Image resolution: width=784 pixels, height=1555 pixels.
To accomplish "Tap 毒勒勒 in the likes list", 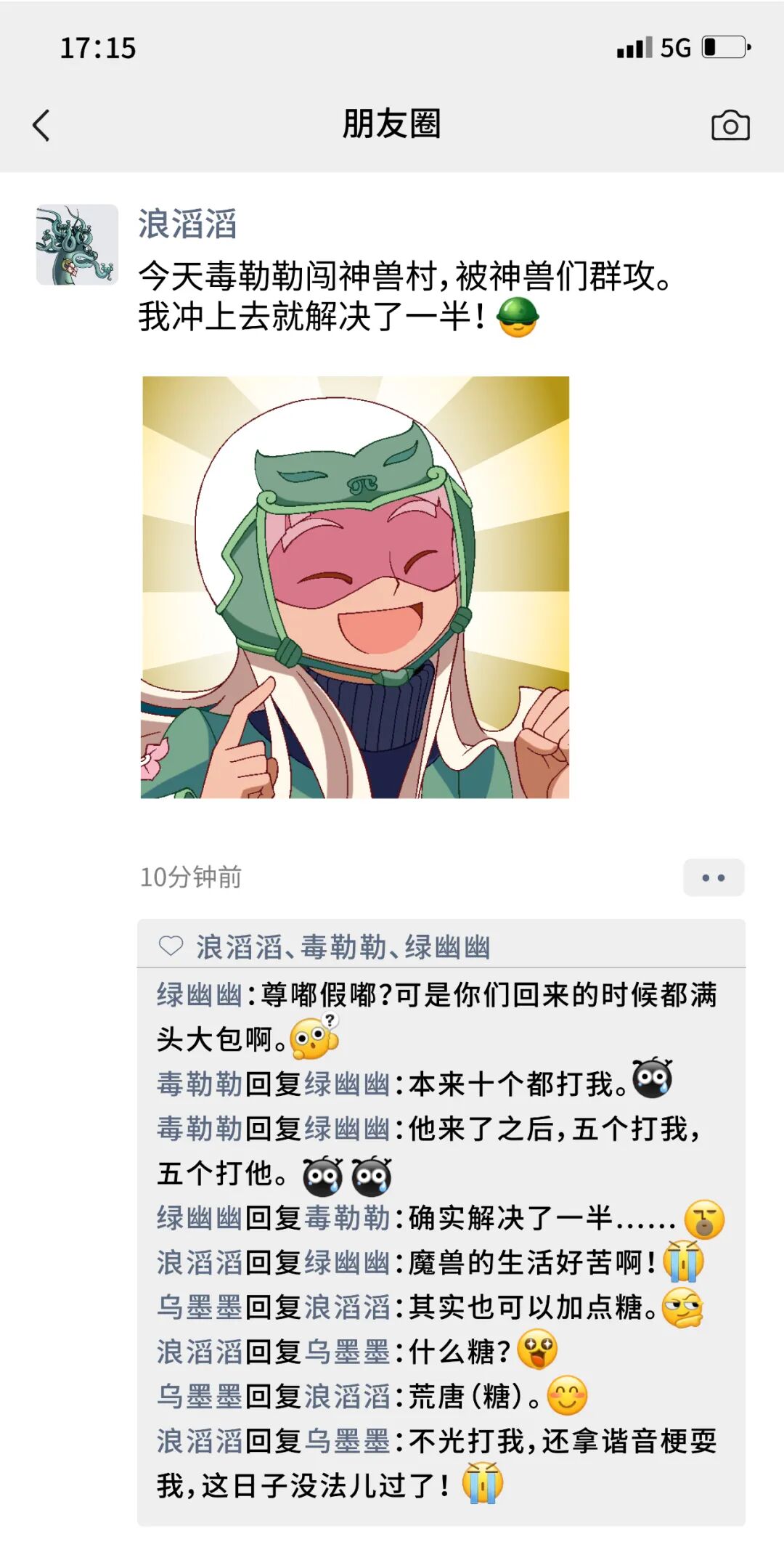I will coord(344,947).
